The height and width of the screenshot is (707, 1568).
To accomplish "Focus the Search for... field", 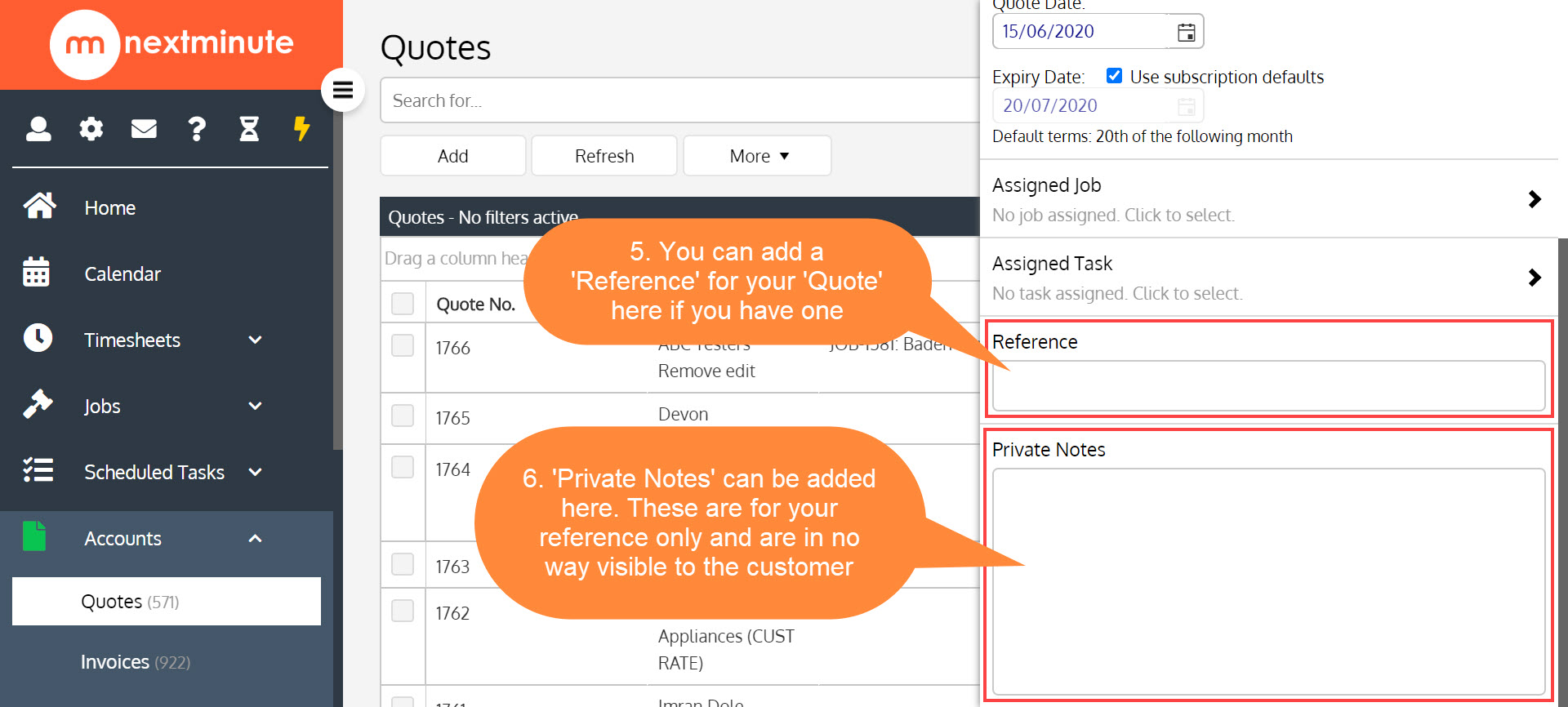I will coord(679,100).
